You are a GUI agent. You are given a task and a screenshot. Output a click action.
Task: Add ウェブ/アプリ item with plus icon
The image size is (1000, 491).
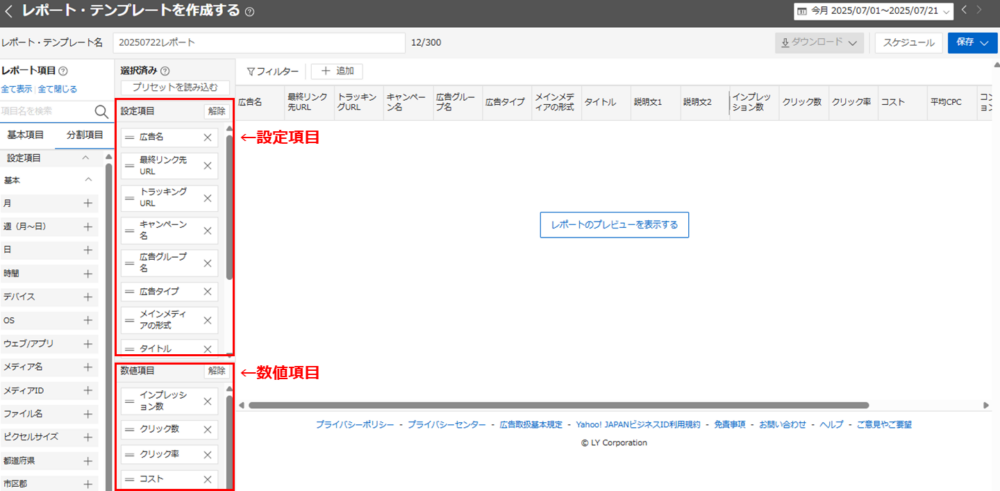point(88,344)
